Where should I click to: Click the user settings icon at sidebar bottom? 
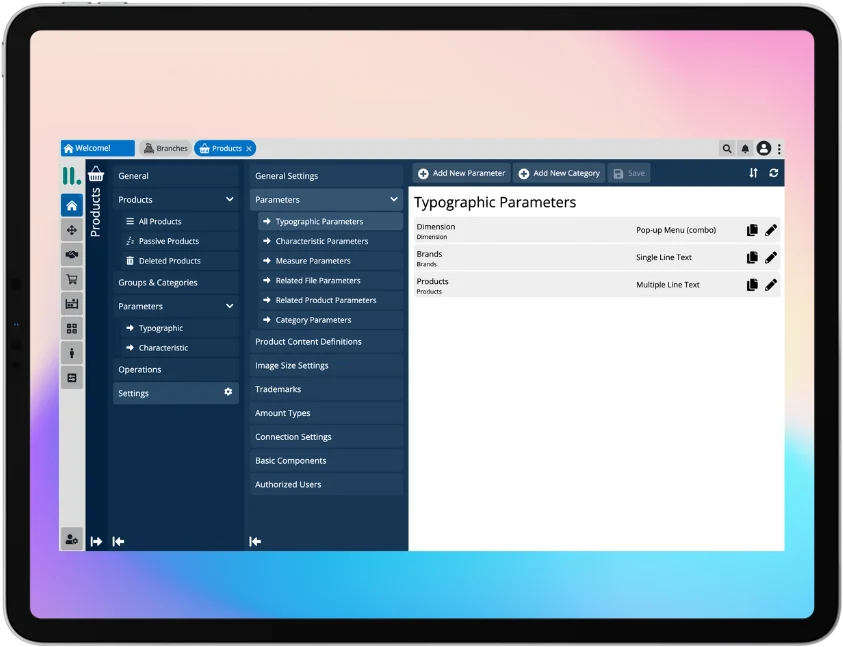pos(71,540)
